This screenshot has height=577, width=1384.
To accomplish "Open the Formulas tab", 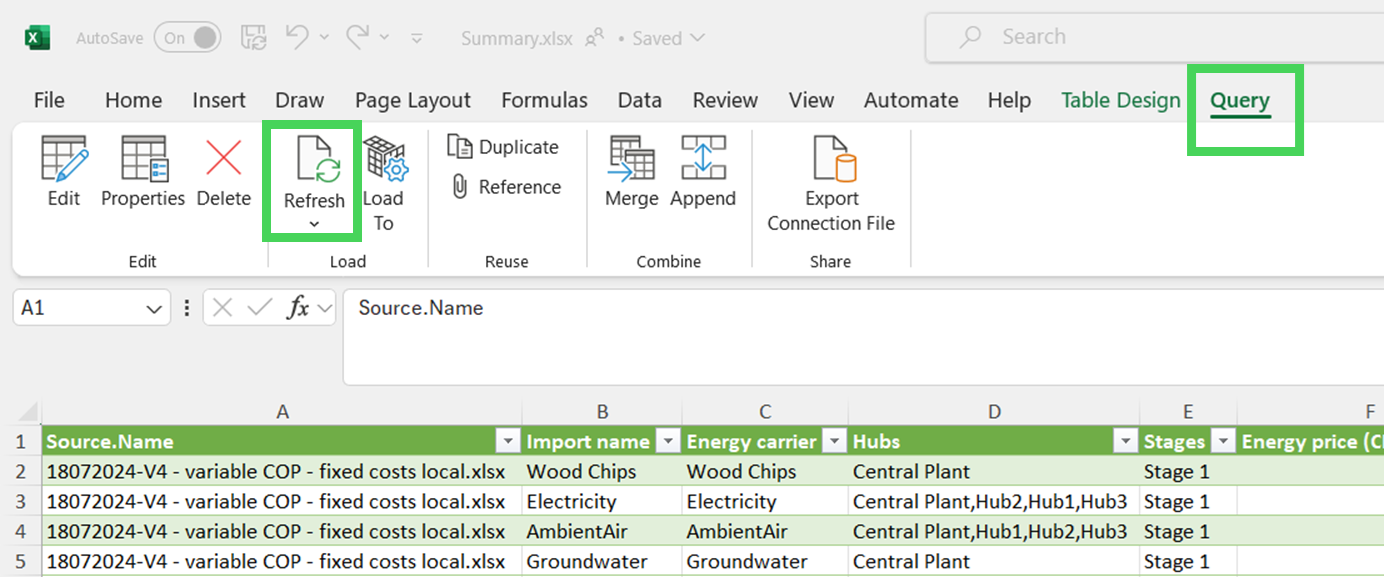I will 544,100.
